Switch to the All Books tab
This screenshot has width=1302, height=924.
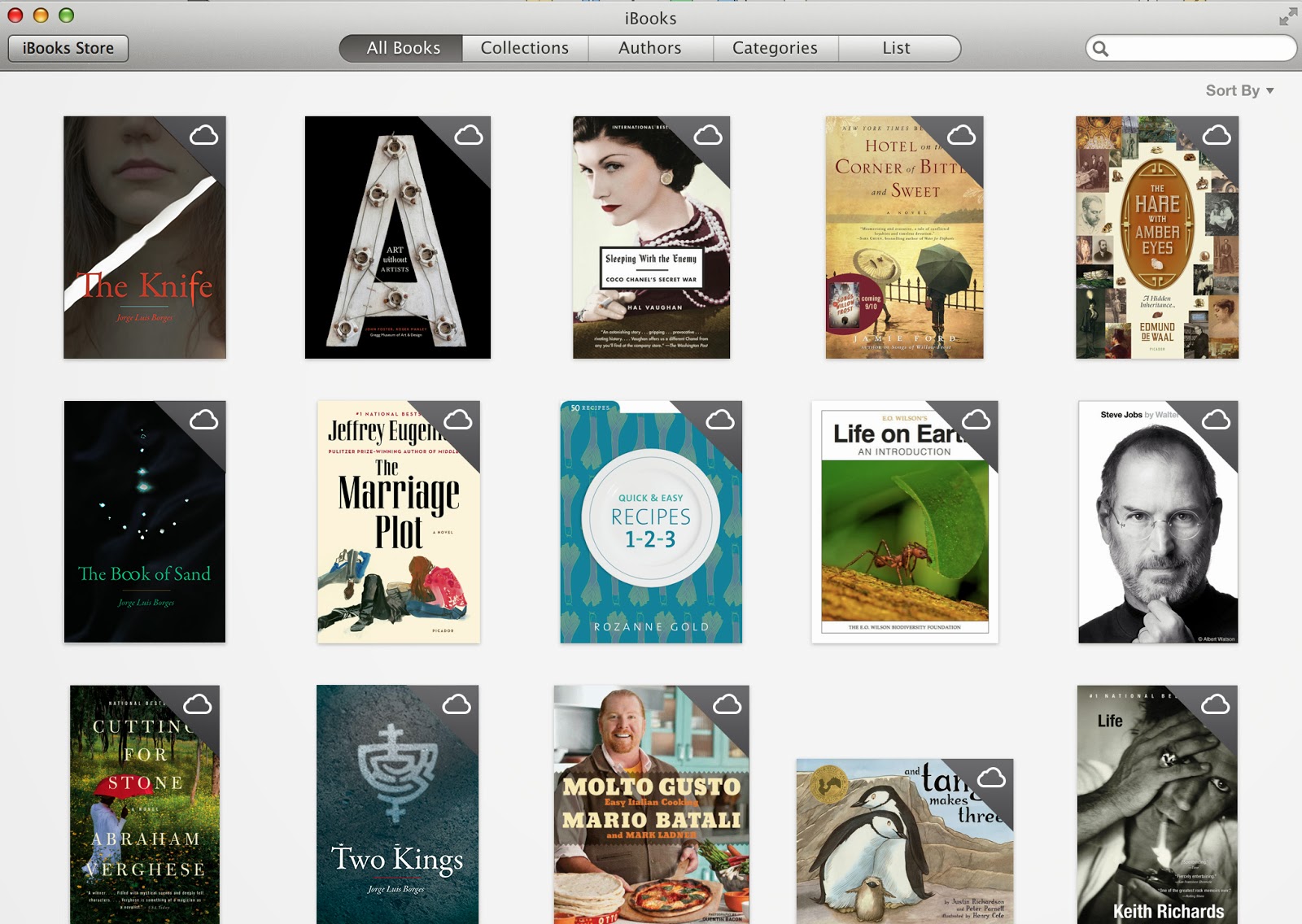tap(401, 48)
